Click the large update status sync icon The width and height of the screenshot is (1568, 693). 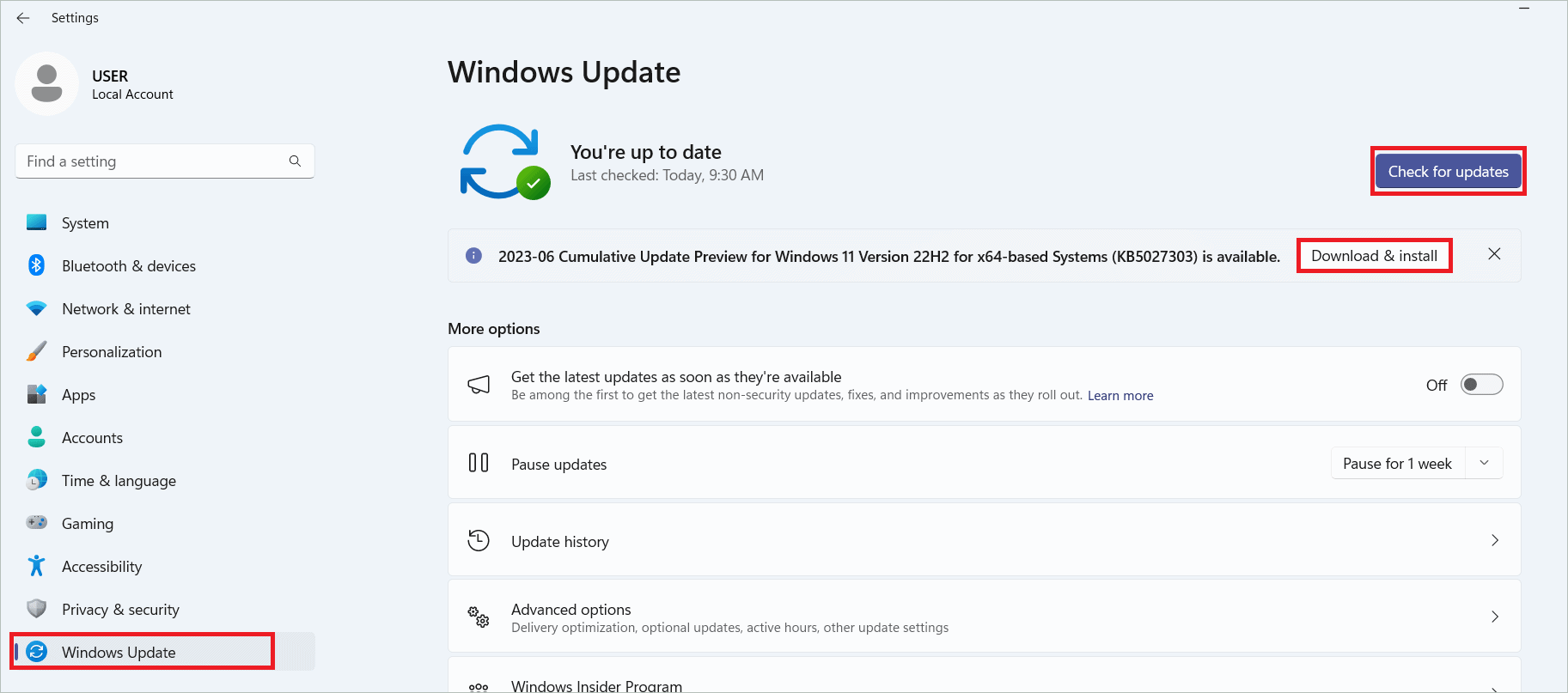(504, 161)
